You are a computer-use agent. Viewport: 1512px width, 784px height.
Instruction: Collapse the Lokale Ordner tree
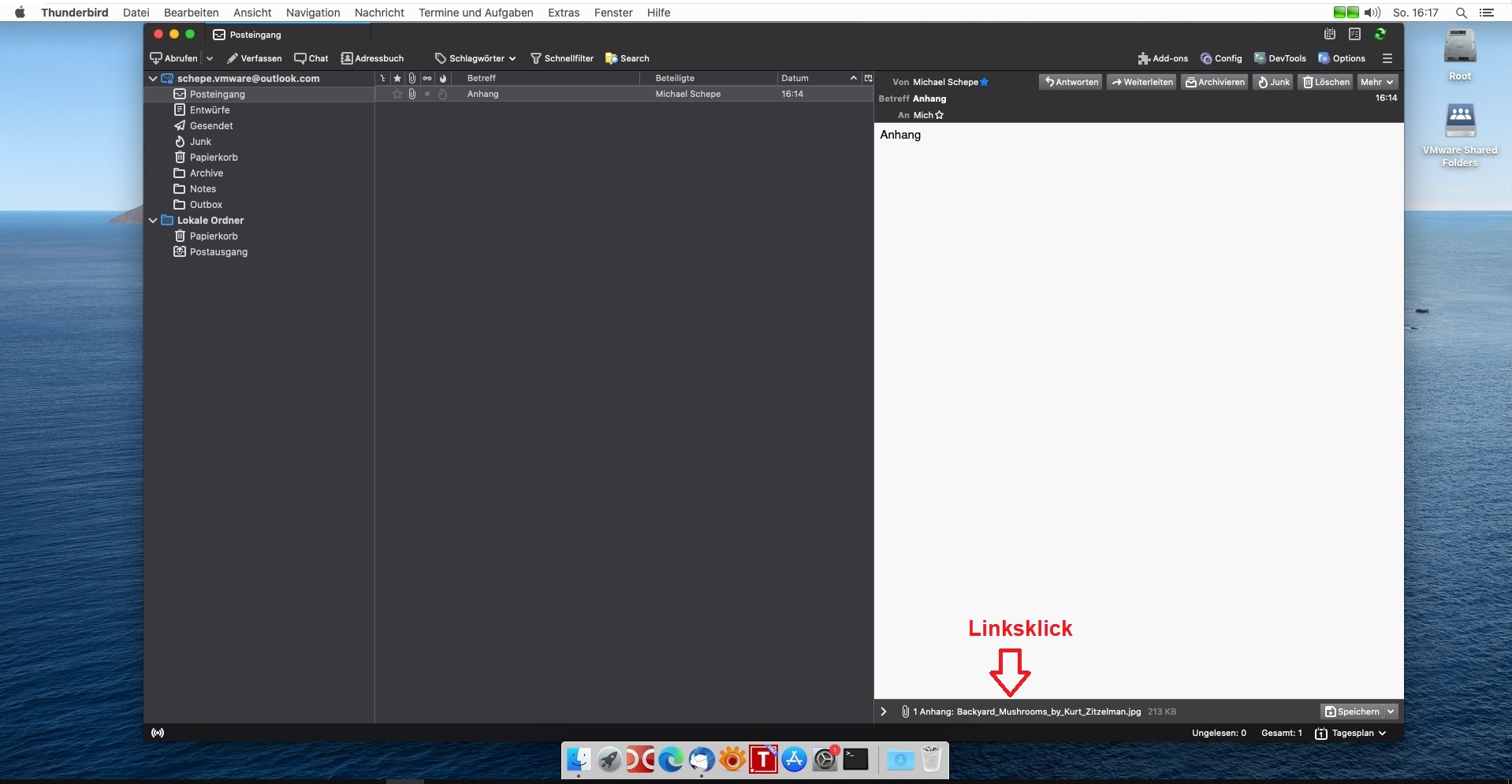tap(153, 221)
